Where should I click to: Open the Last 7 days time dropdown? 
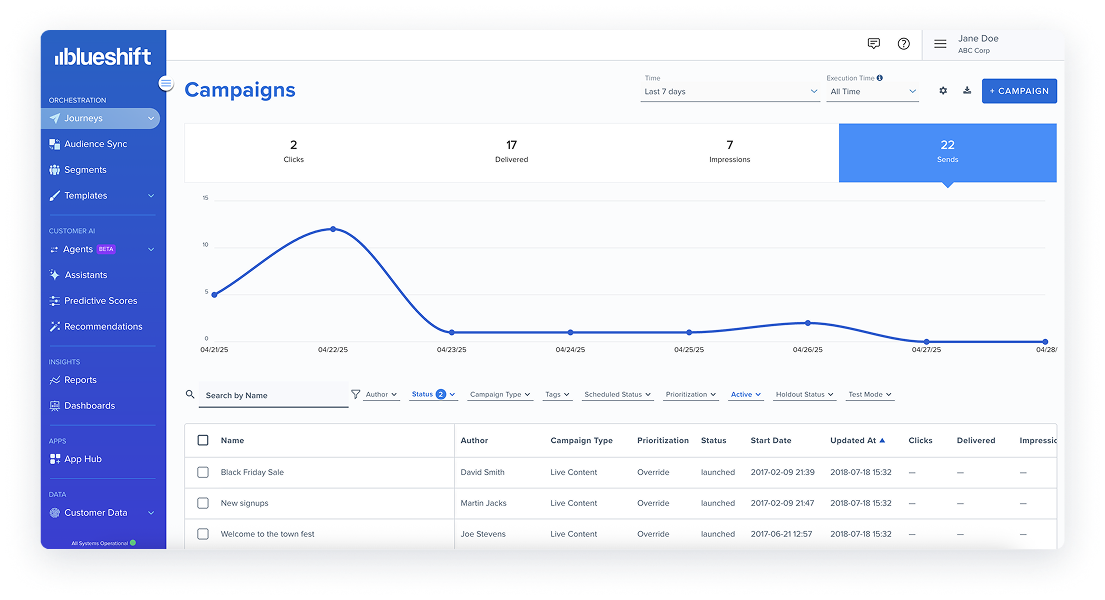pyautogui.click(x=730, y=92)
